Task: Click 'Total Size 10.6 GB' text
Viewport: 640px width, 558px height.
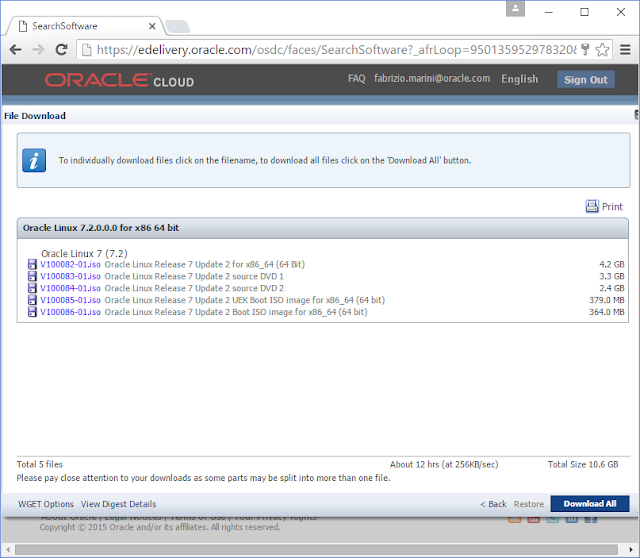Action: tap(583, 465)
